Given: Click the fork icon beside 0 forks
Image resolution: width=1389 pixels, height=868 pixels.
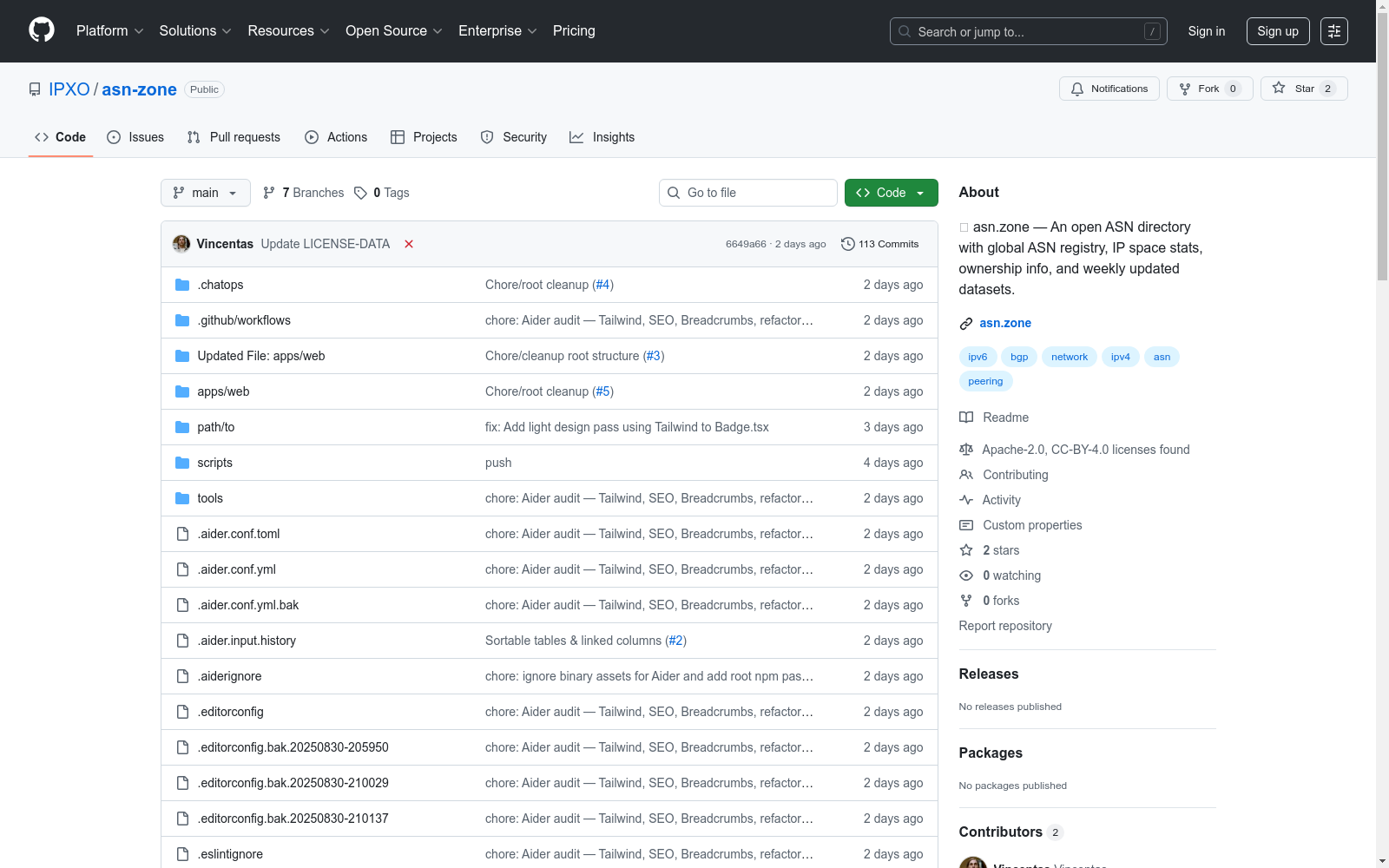Looking at the screenshot, I should coord(966,601).
